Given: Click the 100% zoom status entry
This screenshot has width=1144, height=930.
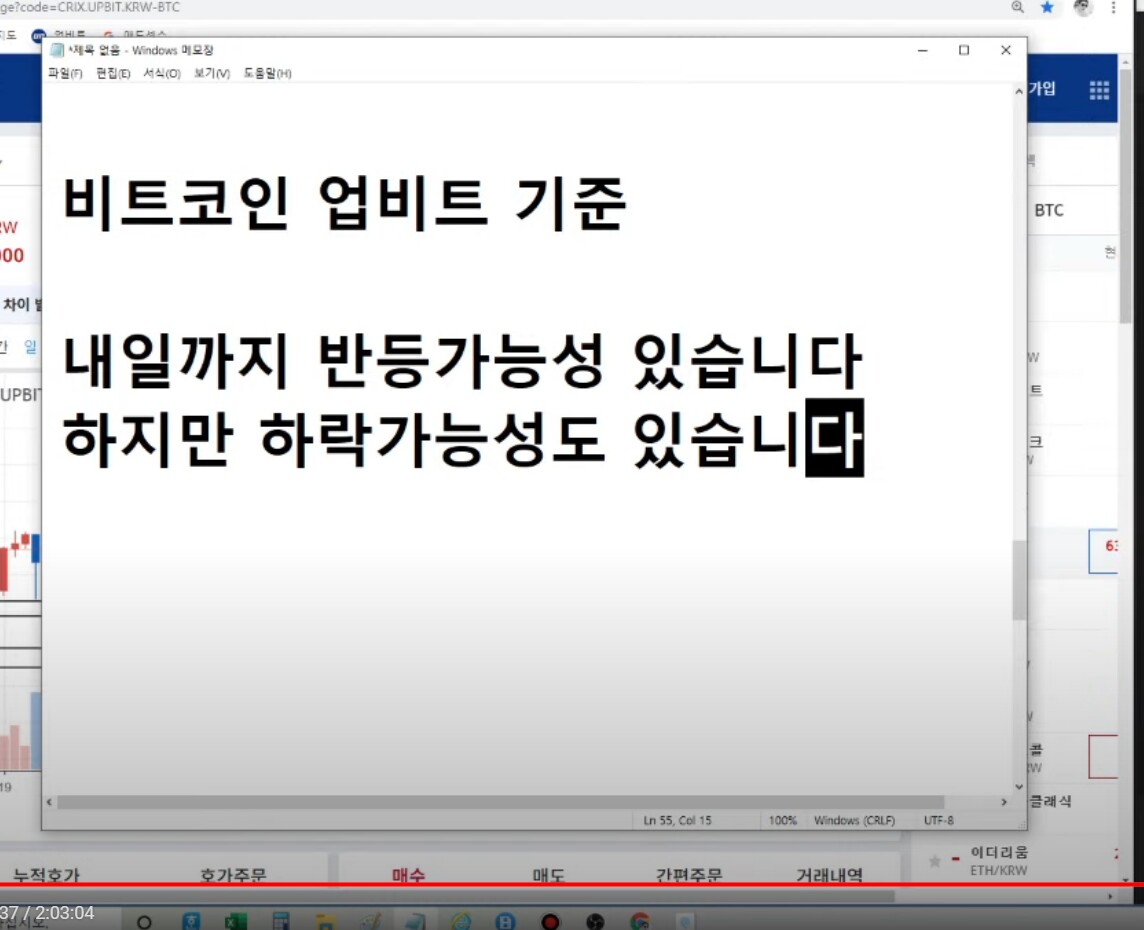Looking at the screenshot, I should point(782,821).
